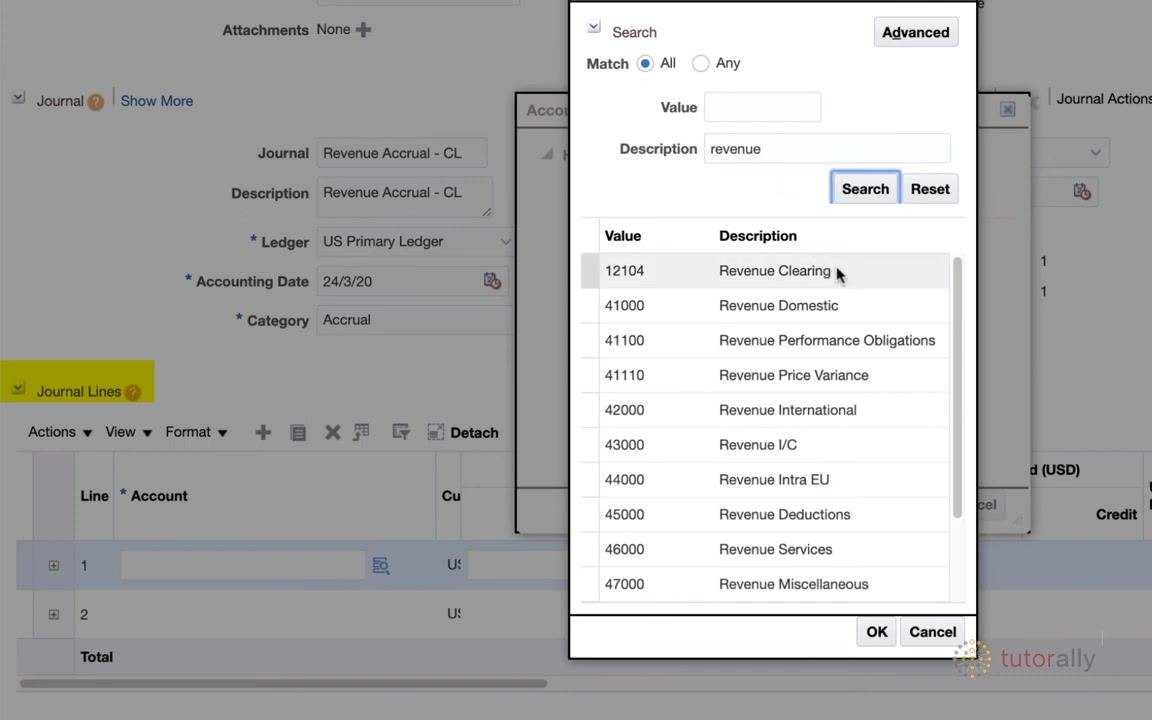The image size is (1152, 720).
Task: Click the Detach table icon
Action: coord(436,432)
